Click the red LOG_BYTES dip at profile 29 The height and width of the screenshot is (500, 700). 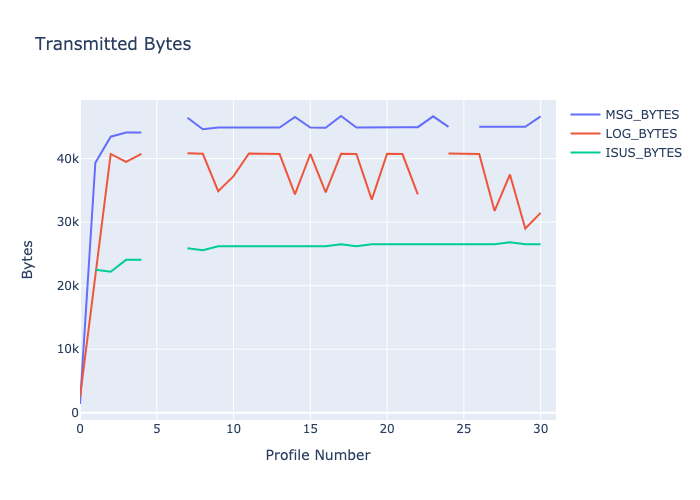pyautogui.click(x=525, y=229)
